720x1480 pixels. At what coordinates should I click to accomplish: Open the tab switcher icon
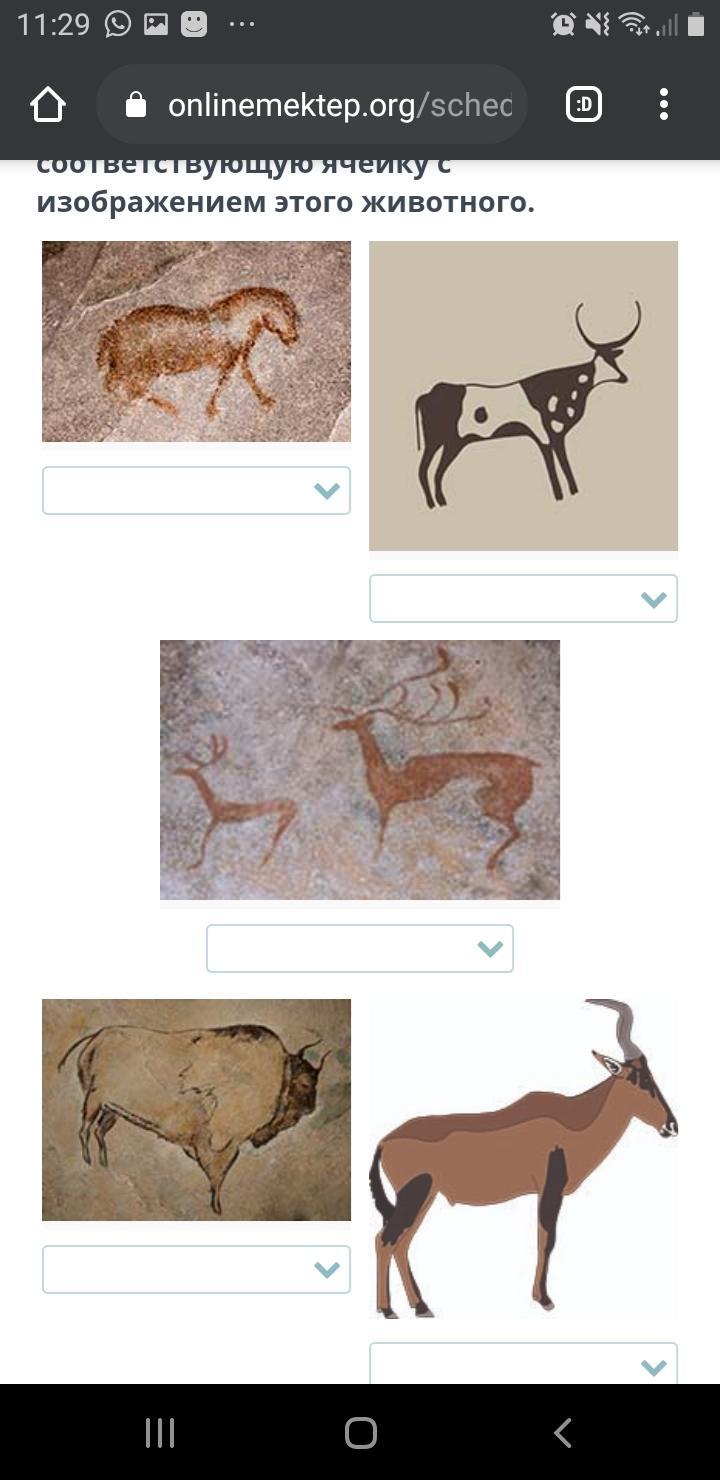click(584, 104)
